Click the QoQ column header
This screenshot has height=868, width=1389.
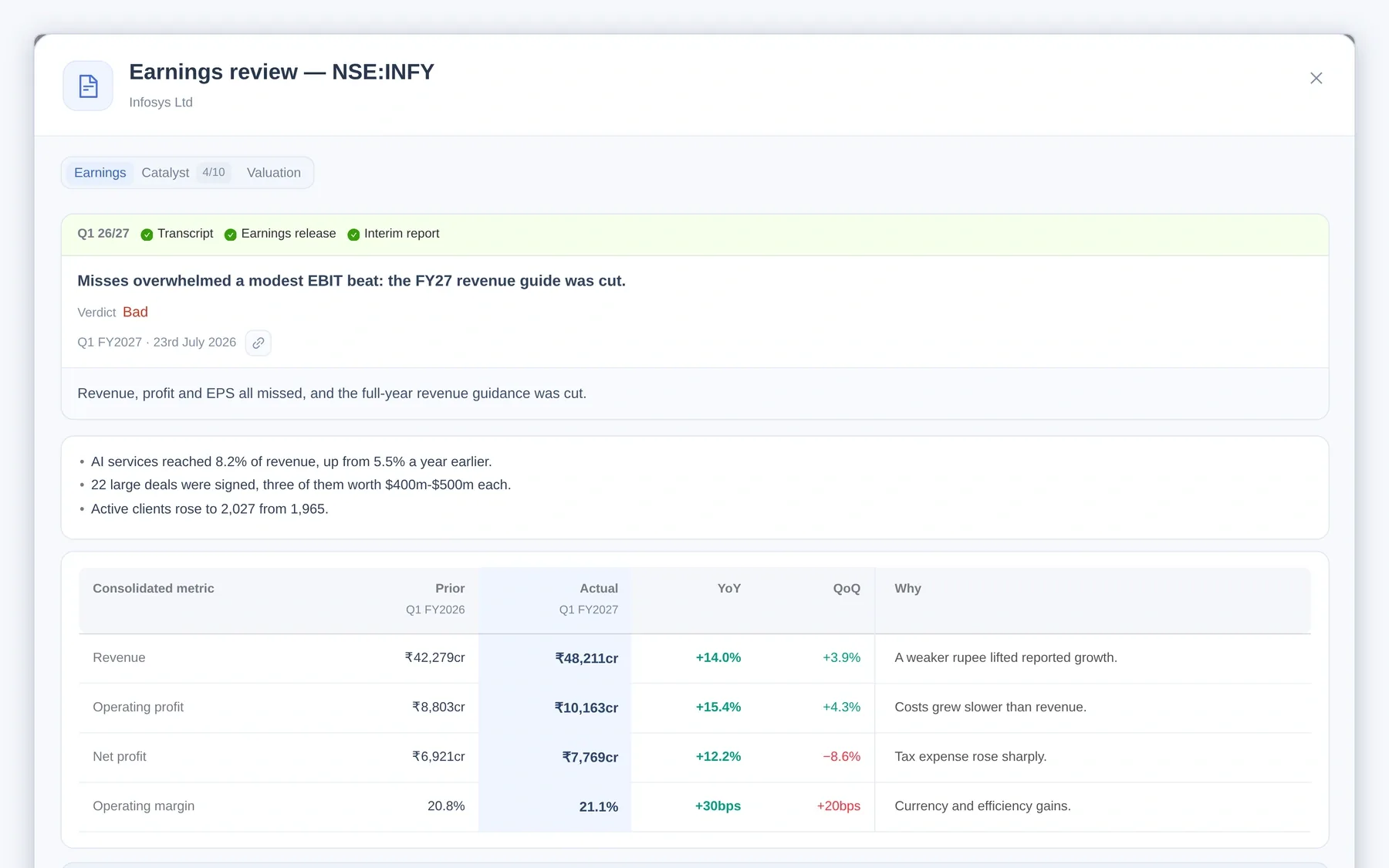(847, 589)
